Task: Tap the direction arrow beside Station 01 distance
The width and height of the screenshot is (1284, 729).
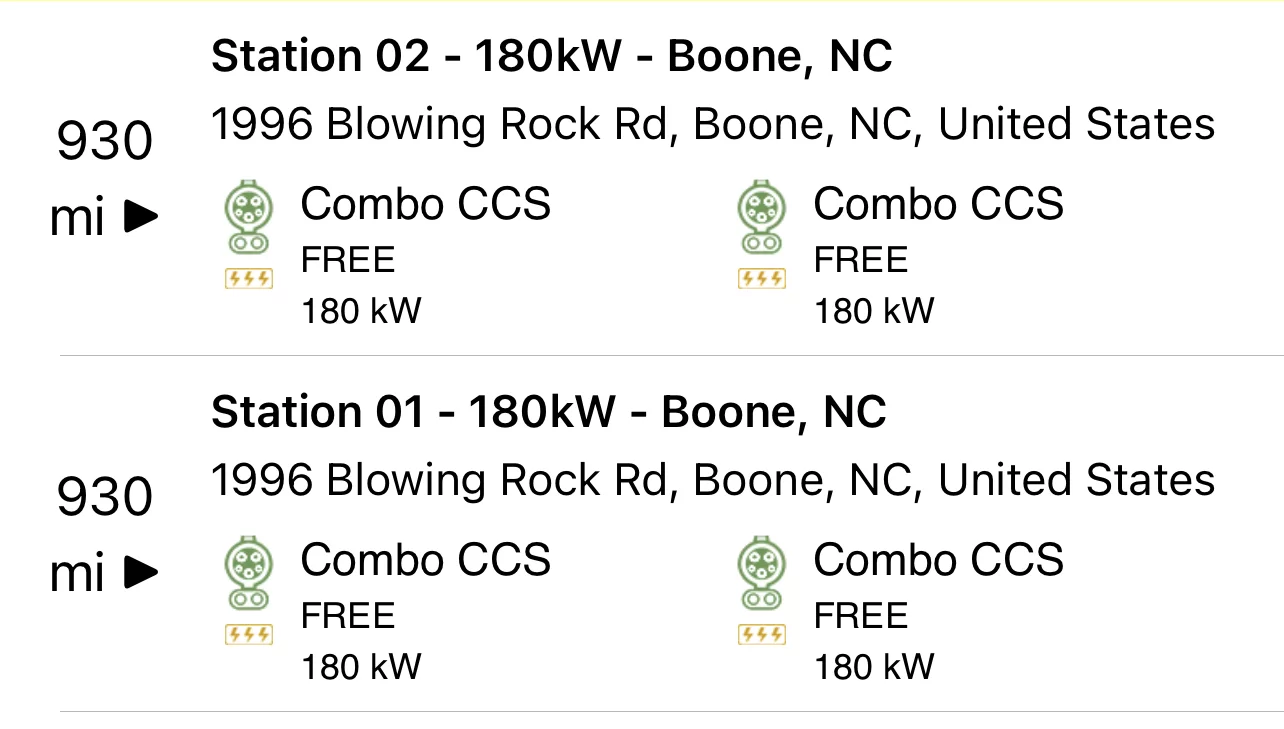Action: click(141, 573)
